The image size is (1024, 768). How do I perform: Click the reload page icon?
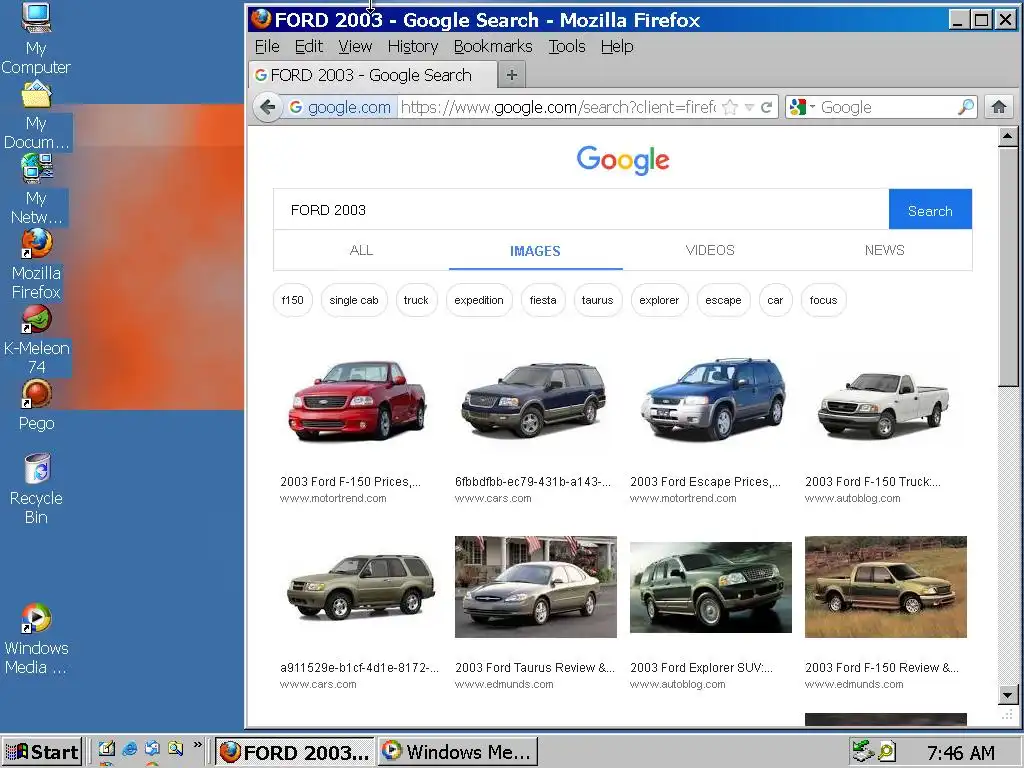(767, 107)
